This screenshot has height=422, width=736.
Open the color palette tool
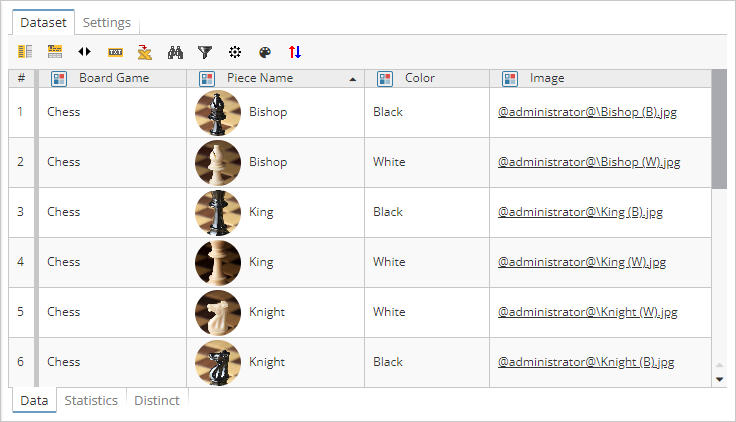pyautogui.click(x=265, y=52)
